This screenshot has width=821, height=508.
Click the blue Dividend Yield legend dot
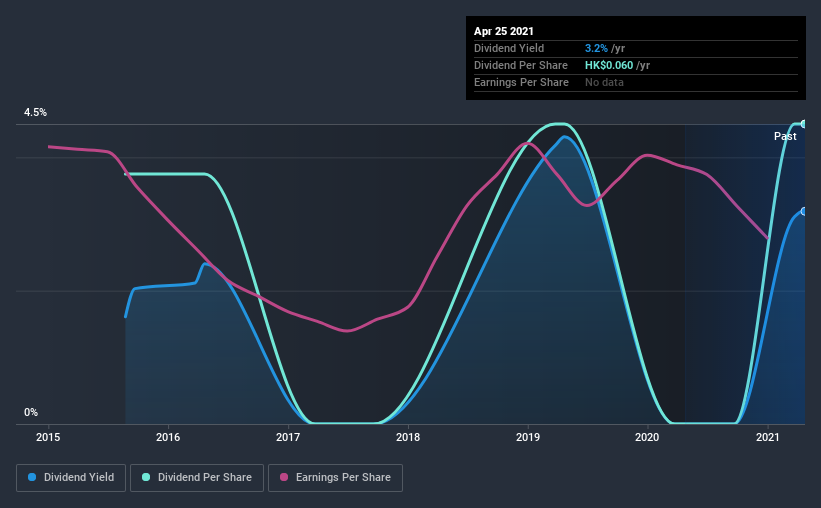32,477
